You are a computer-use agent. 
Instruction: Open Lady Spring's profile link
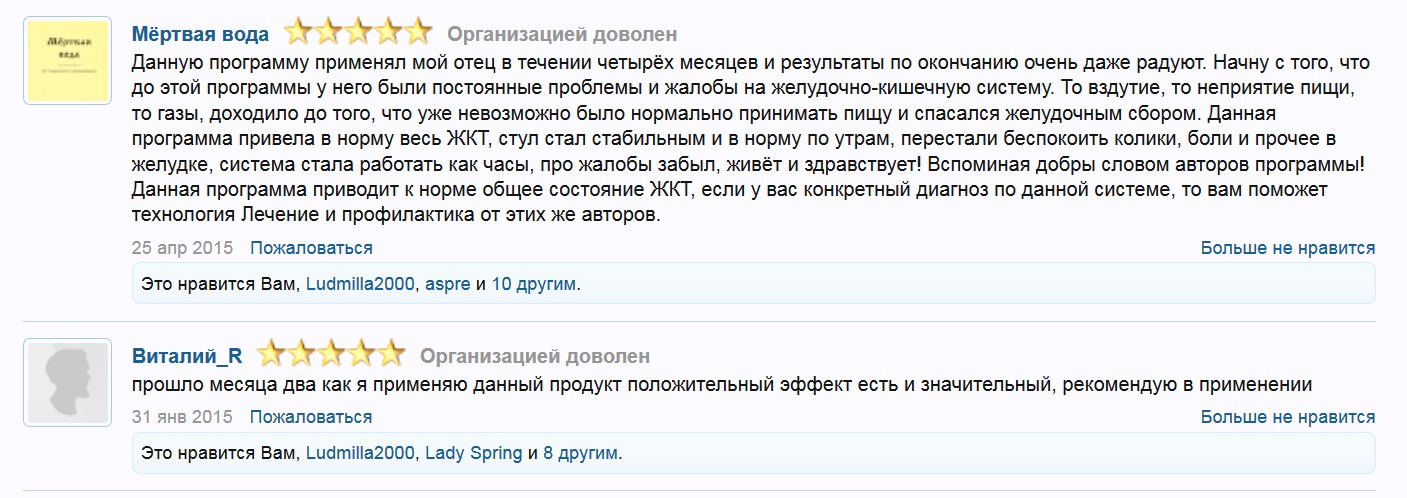473,453
